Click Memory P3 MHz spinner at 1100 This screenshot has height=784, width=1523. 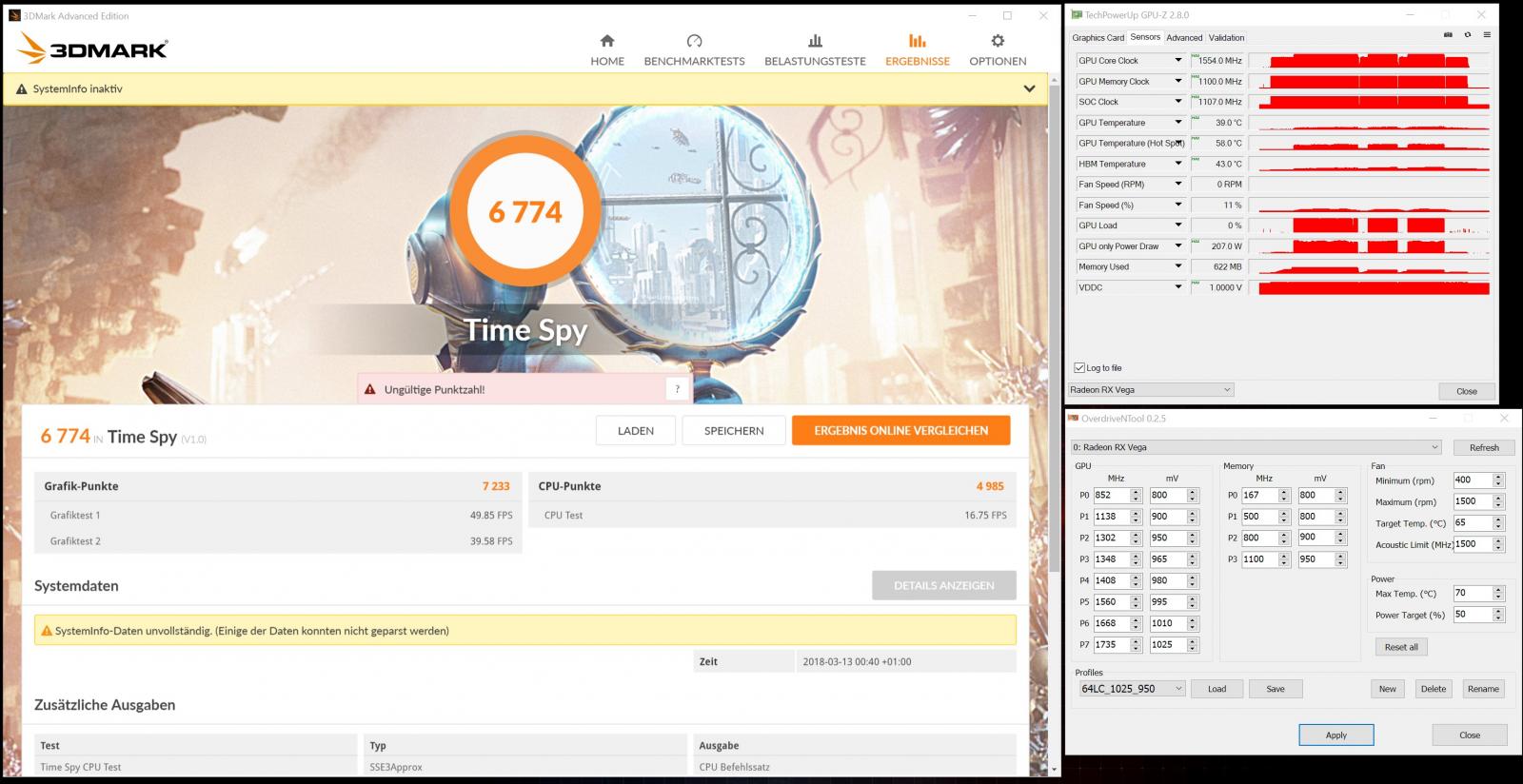click(1284, 559)
